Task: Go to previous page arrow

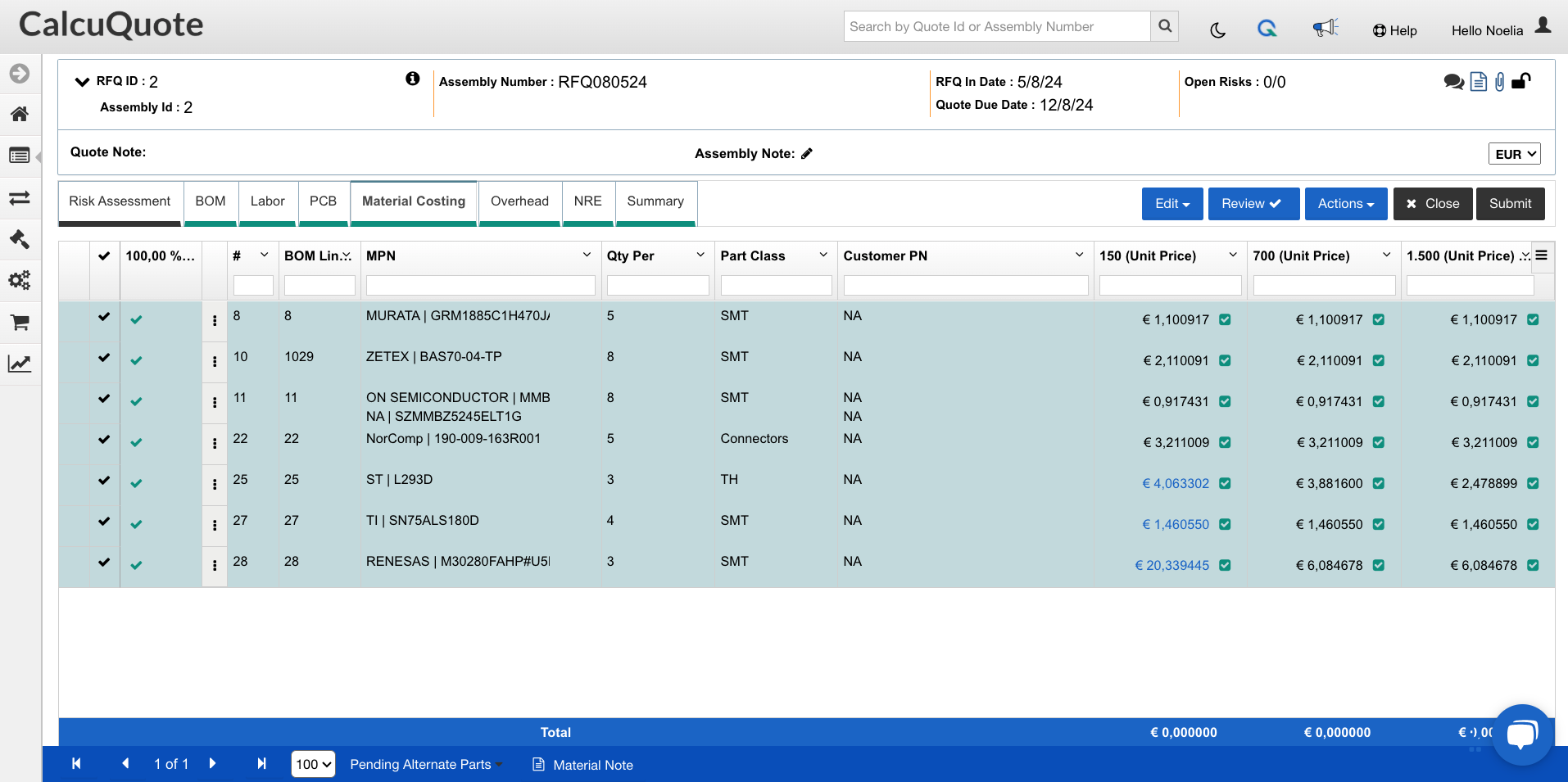Action: (x=125, y=764)
